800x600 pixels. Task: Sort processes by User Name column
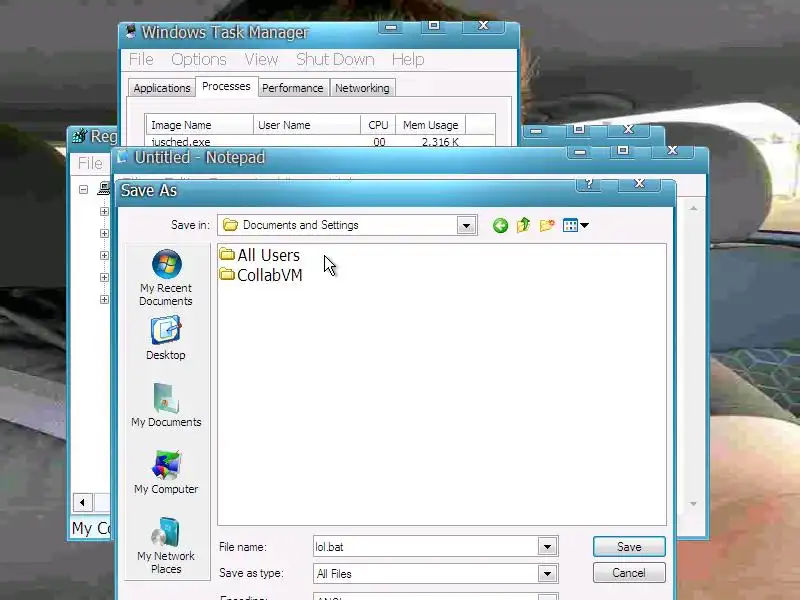click(x=307, y=124)
